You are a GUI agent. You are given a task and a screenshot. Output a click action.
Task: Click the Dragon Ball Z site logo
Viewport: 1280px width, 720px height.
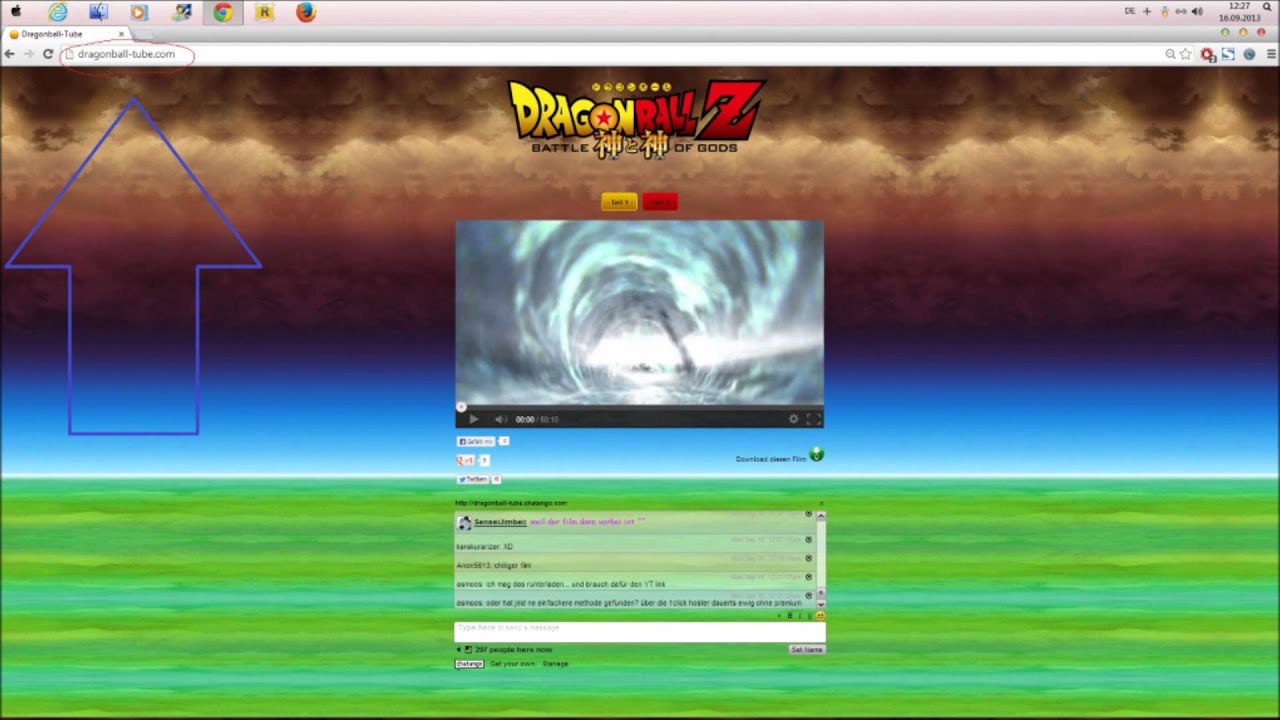click(637, 118)
